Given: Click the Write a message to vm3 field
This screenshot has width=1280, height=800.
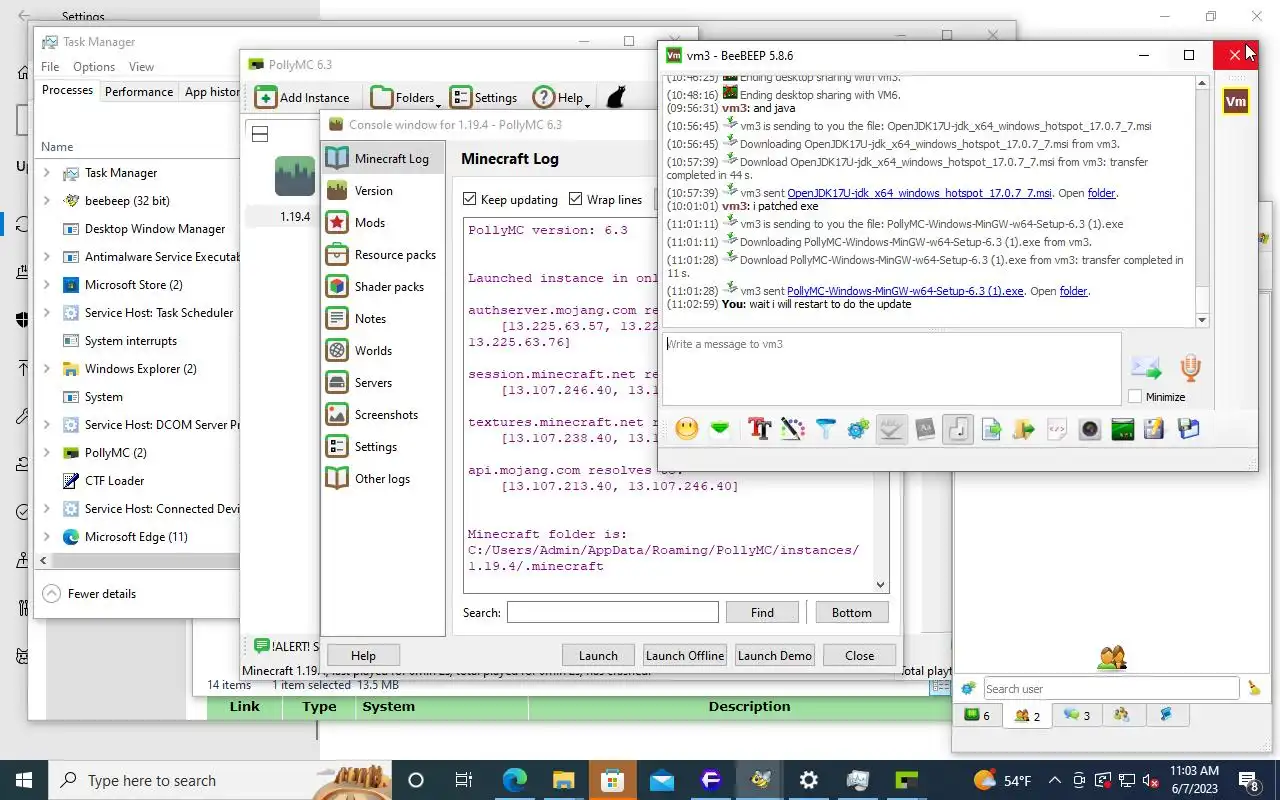Looking at the screenshot, I should coord(892,369).
